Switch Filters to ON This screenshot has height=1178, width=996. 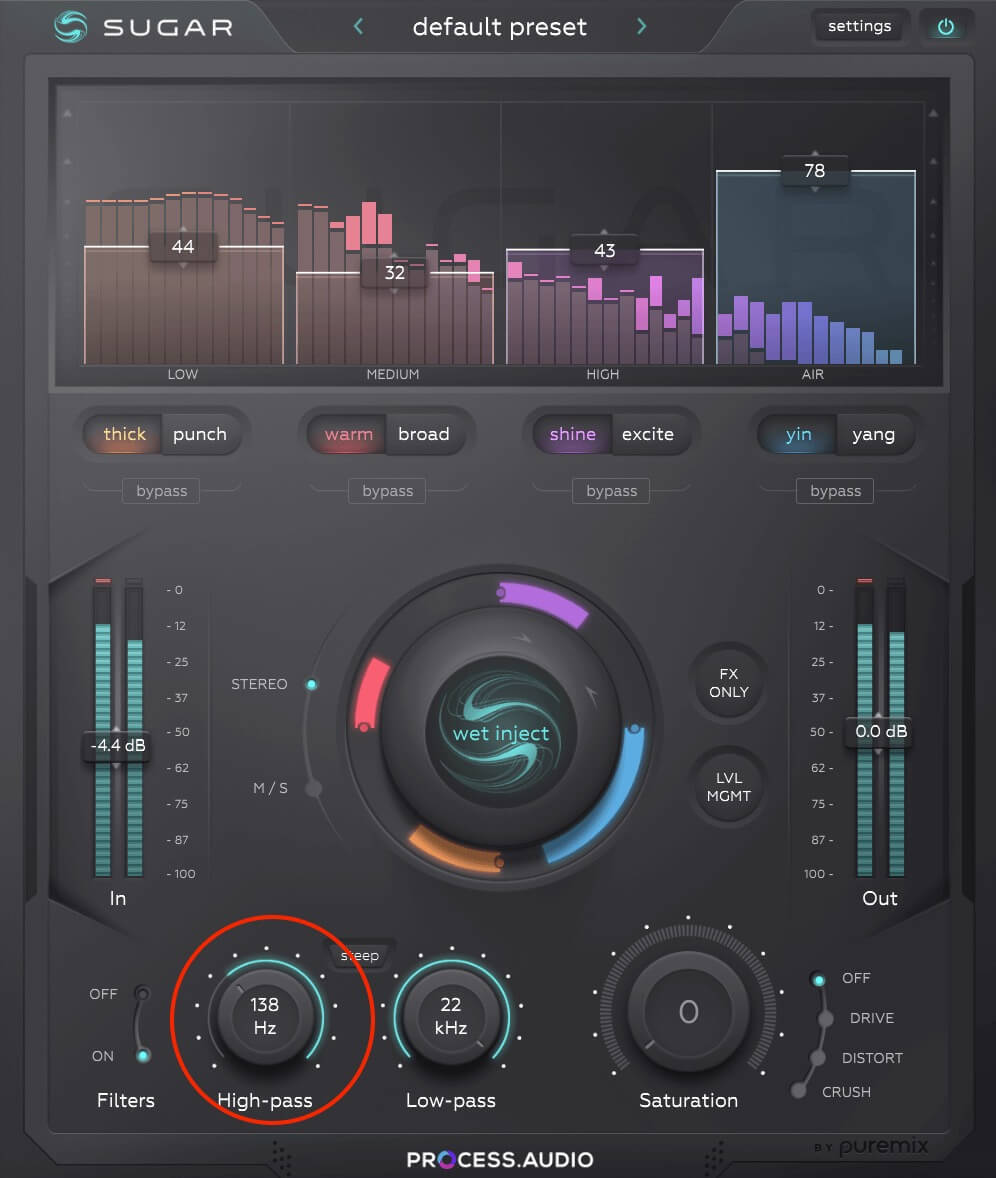coord(143,1056)
